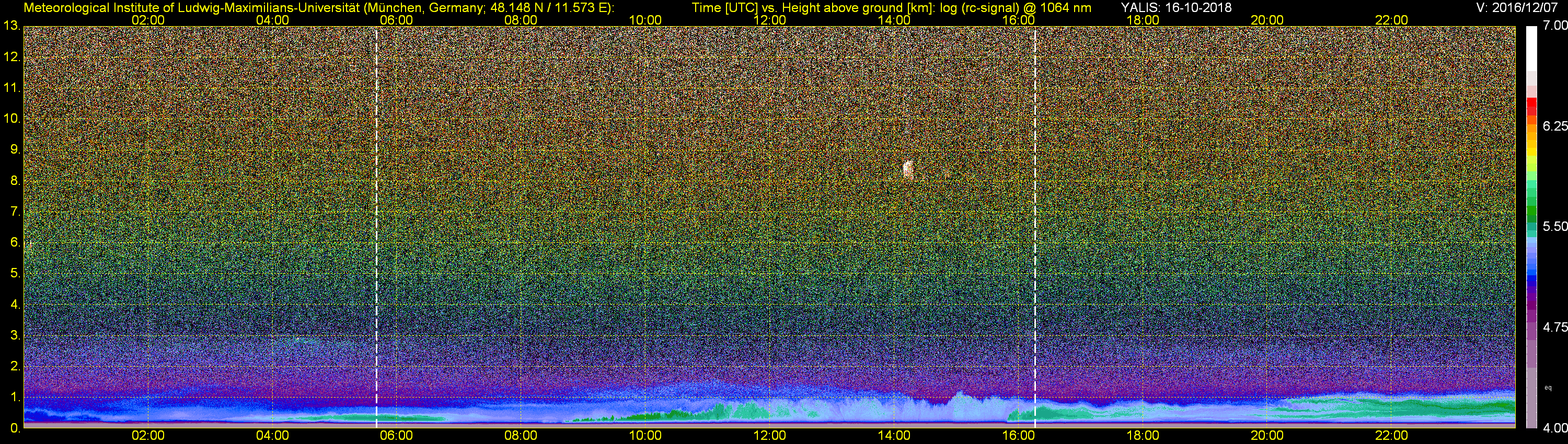
Task: Click the 16:00 label on the bottom time axis
Action: pyautogui.click(x=1018, y=436)
